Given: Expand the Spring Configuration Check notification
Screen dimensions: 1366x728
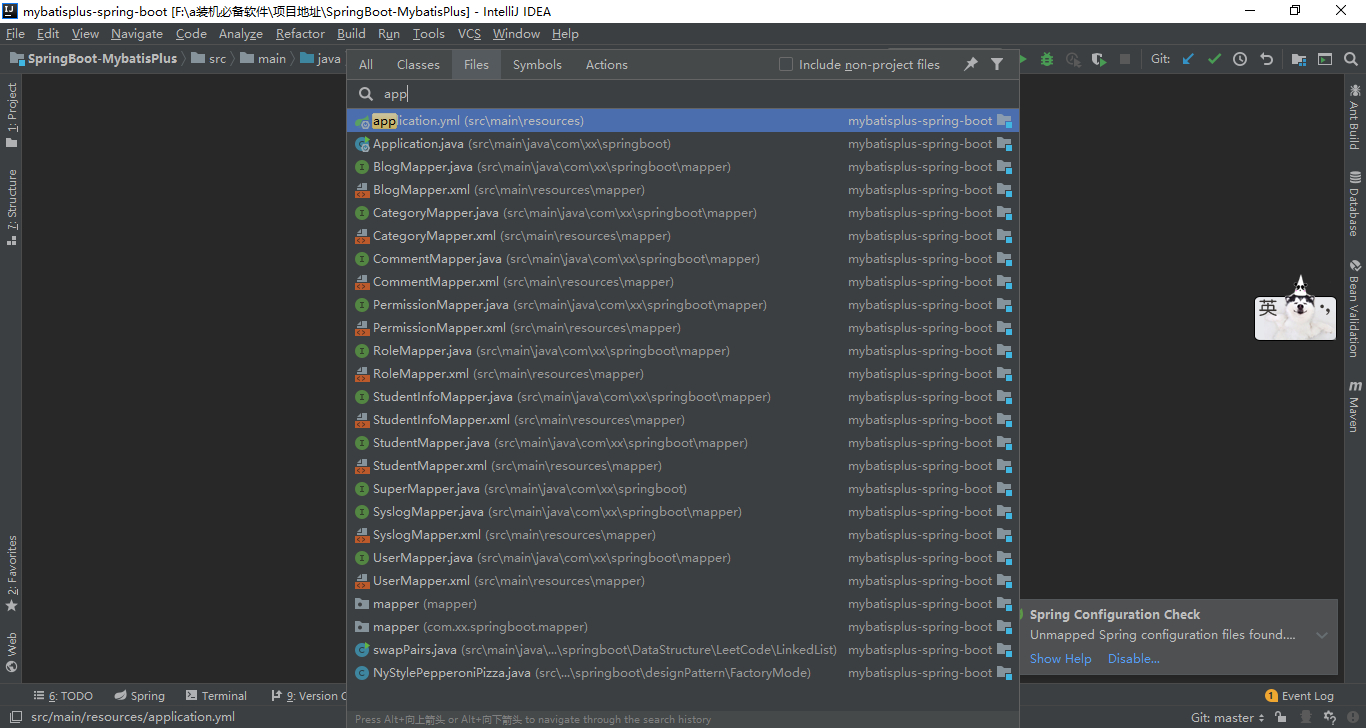Looking at the screenshot, I should tap(1322, 635).
